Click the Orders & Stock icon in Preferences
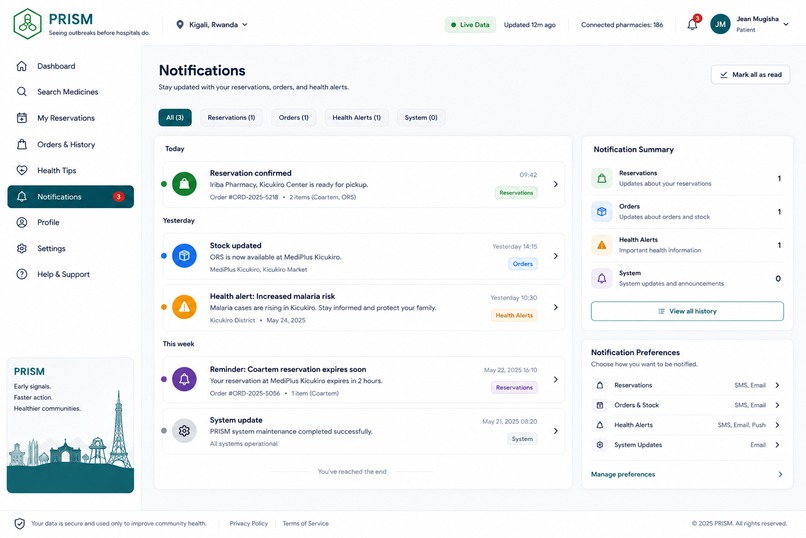This screenshot has height=538, width=806. pyautogui.click(x=599, y=405)
